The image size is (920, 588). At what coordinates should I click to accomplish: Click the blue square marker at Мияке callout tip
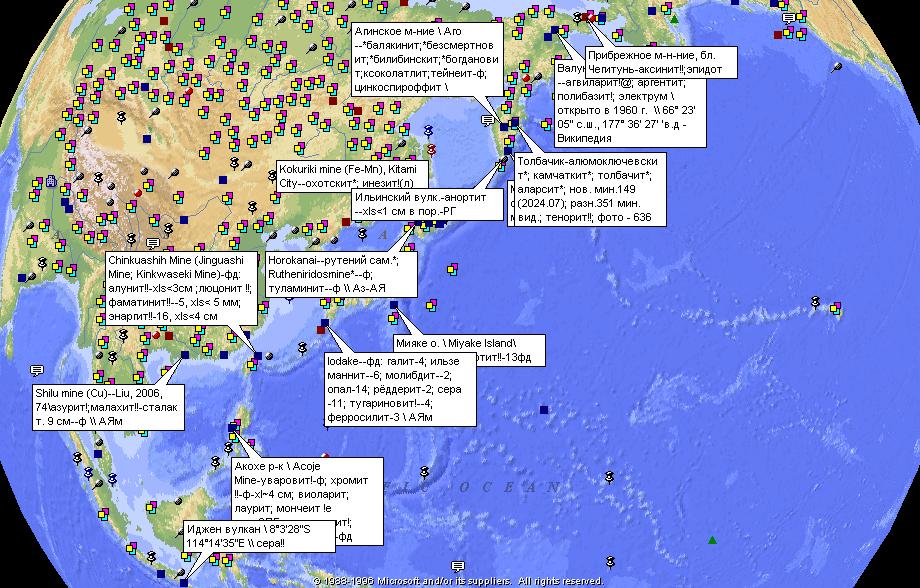pos(394,305)
